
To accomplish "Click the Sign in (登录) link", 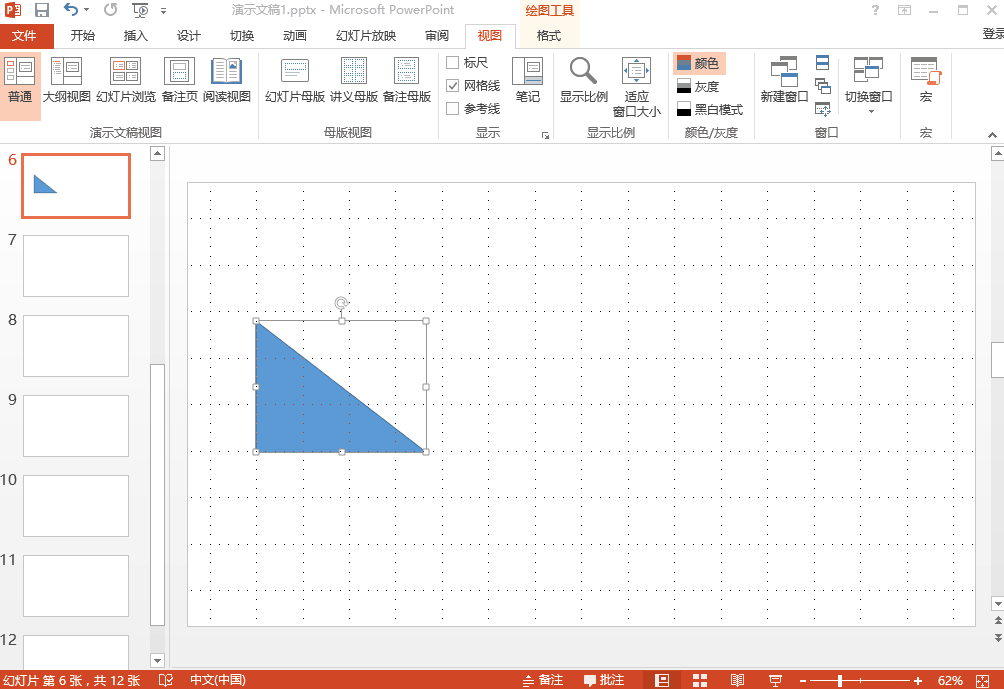I will pos(993,34).
